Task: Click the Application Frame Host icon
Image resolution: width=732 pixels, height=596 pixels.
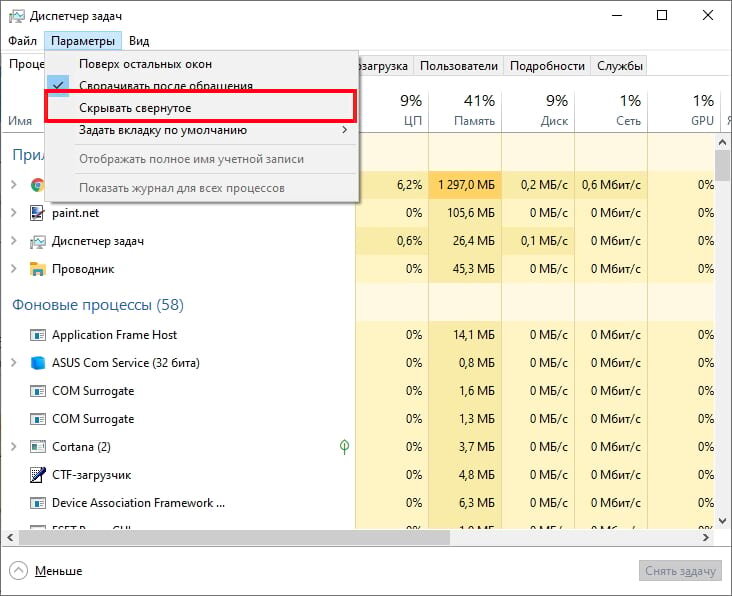Action: [38, 335]
